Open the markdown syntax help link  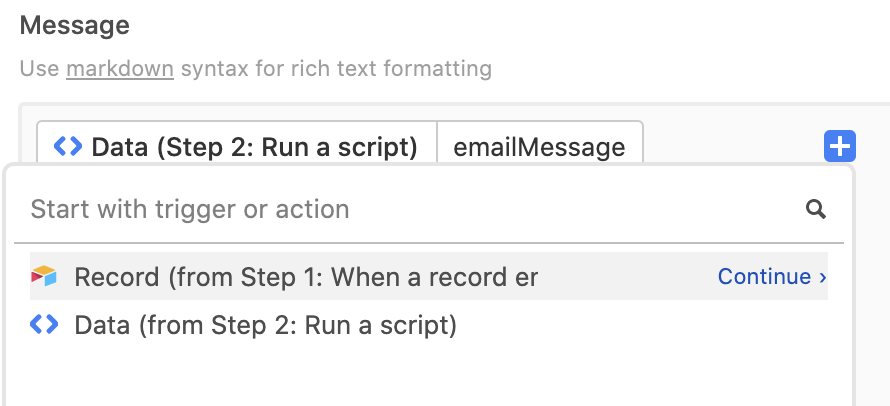120,69
